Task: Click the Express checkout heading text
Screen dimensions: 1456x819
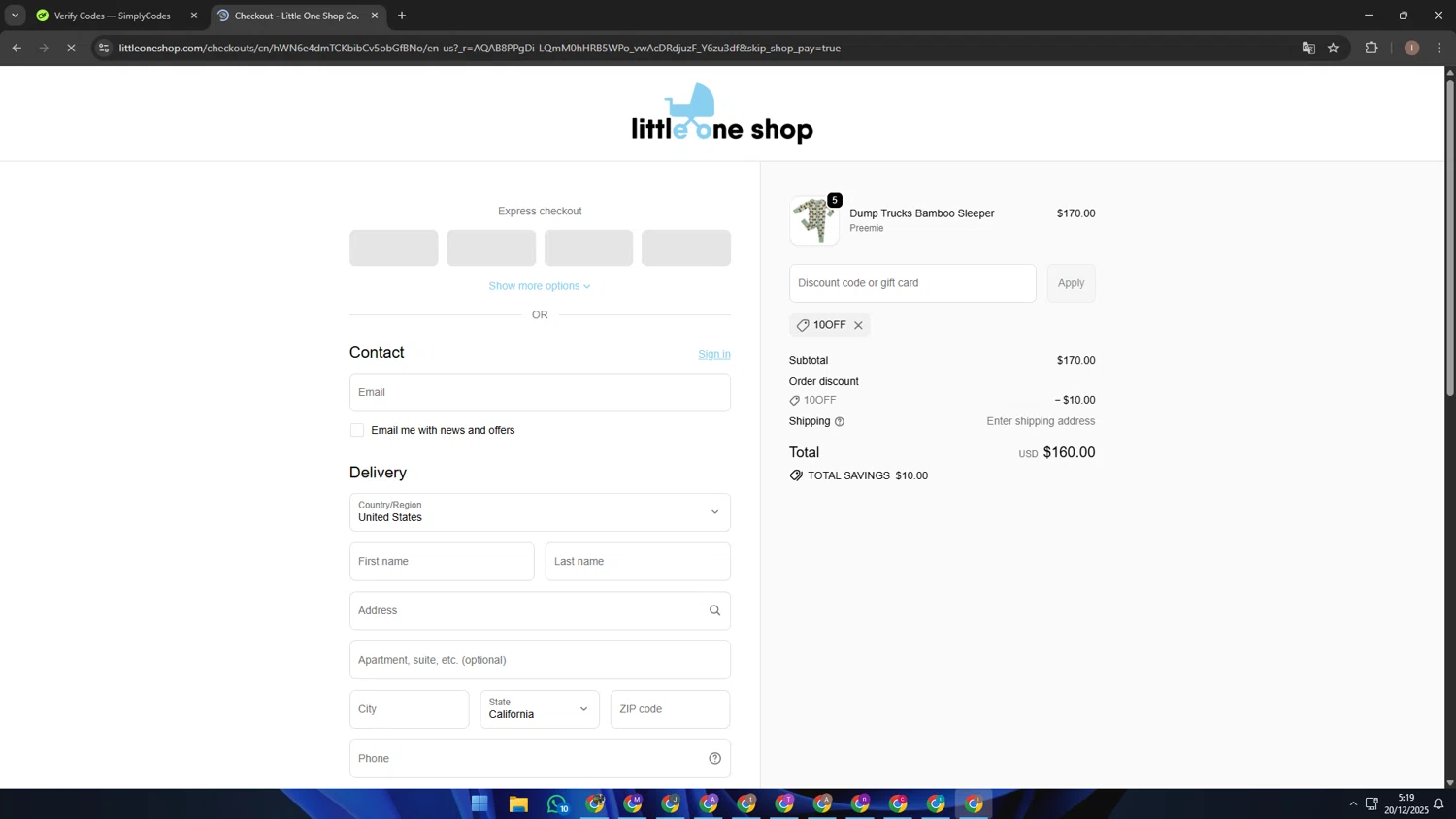Action: pyautogui.click(x=540, y=211)
